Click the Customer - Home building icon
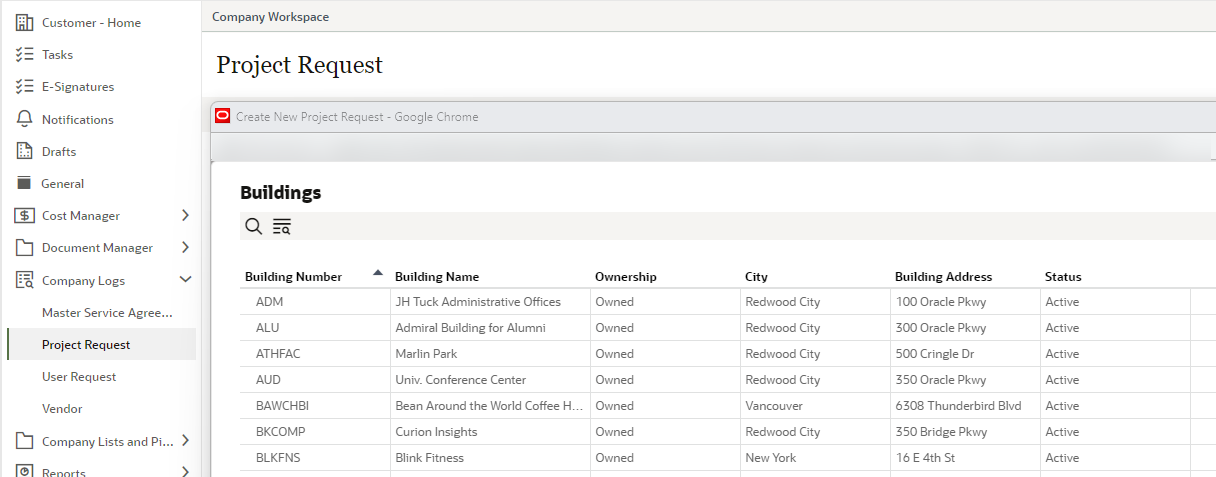This screenshot has width=1216, height=477. (25, 22)
